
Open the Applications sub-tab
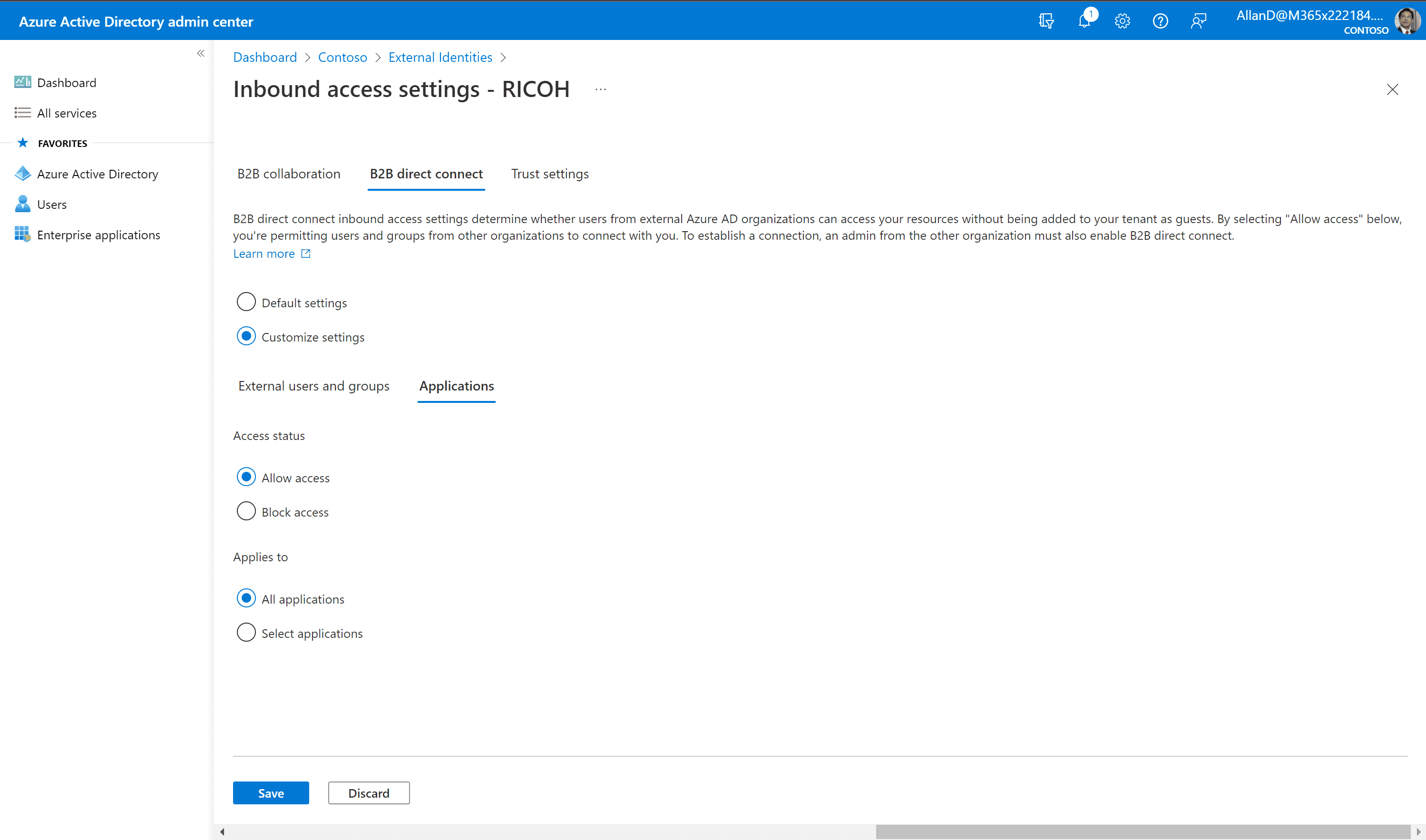(x=456, y=386)
